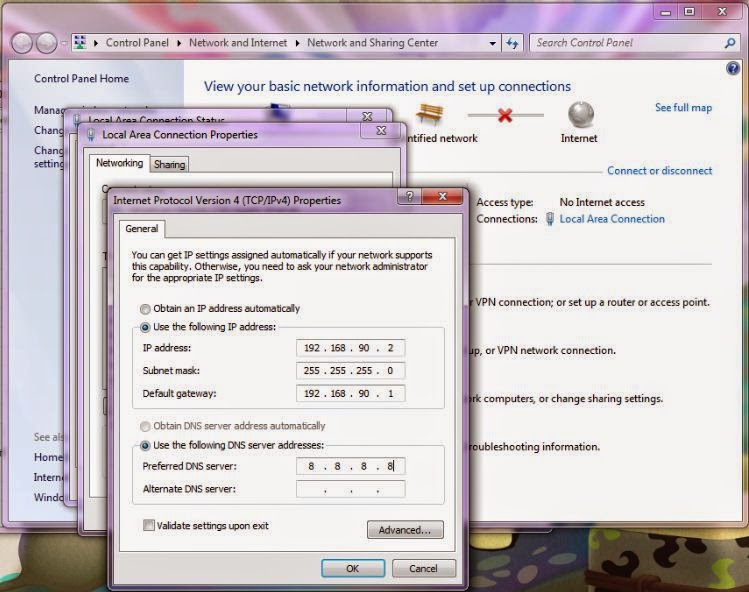Click the 'IP address:' label
749x592 pixels.
(167, 348)
